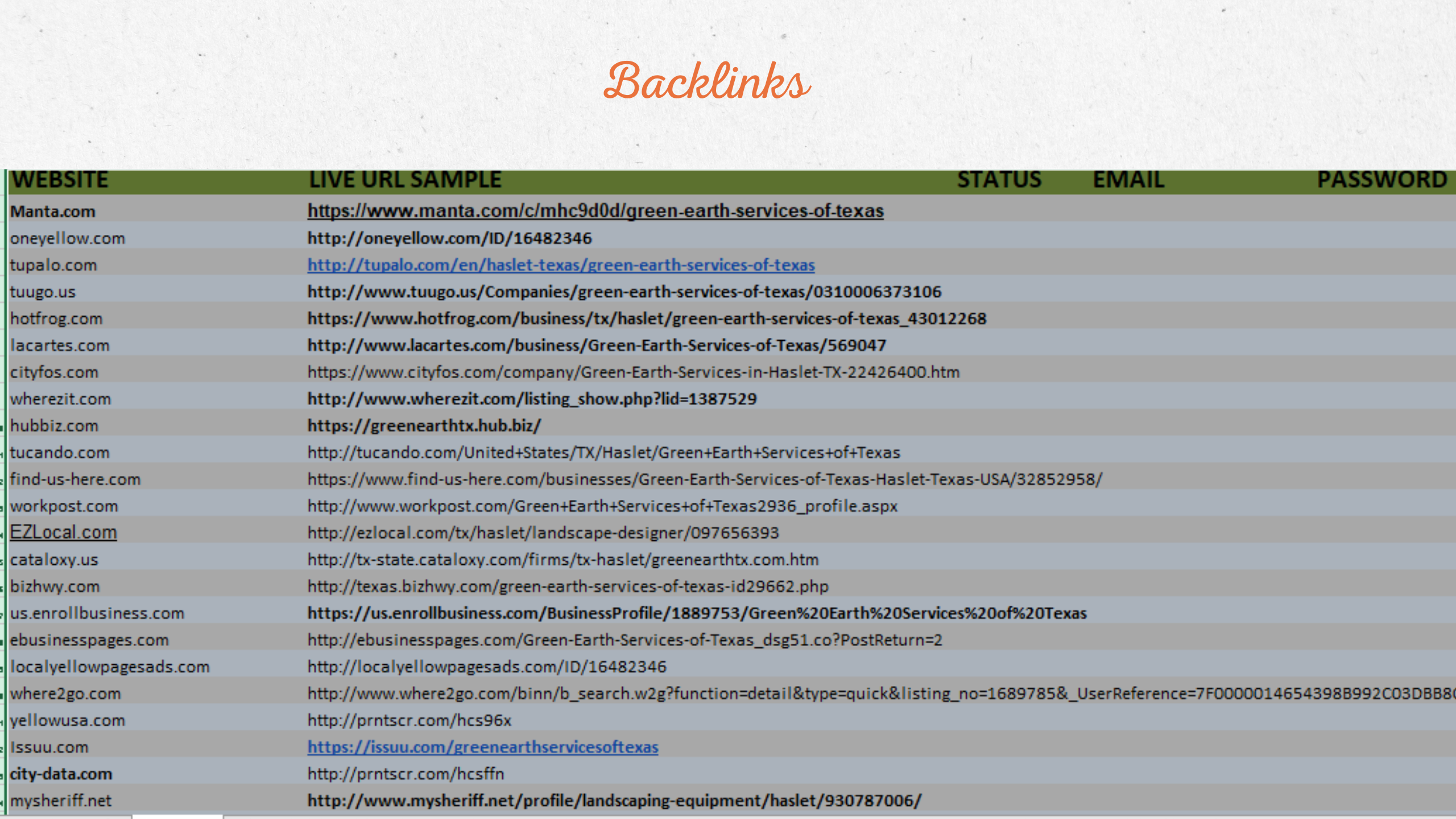Click the wherezit.com listing_show URL
Screen dimensions: 1456x819
click(532, 399)
